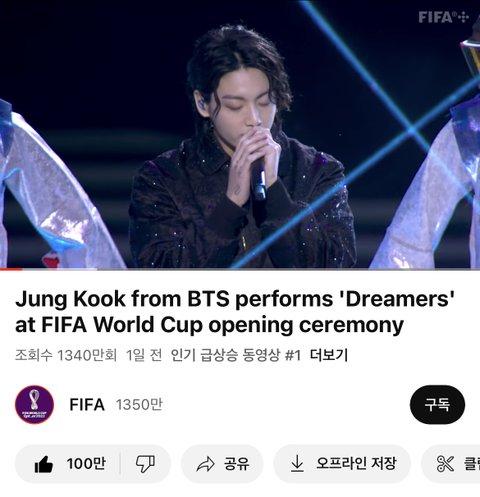Tap the 오프라인 저장 label
The height and width of the screenshot is (497, 480).
356,463
